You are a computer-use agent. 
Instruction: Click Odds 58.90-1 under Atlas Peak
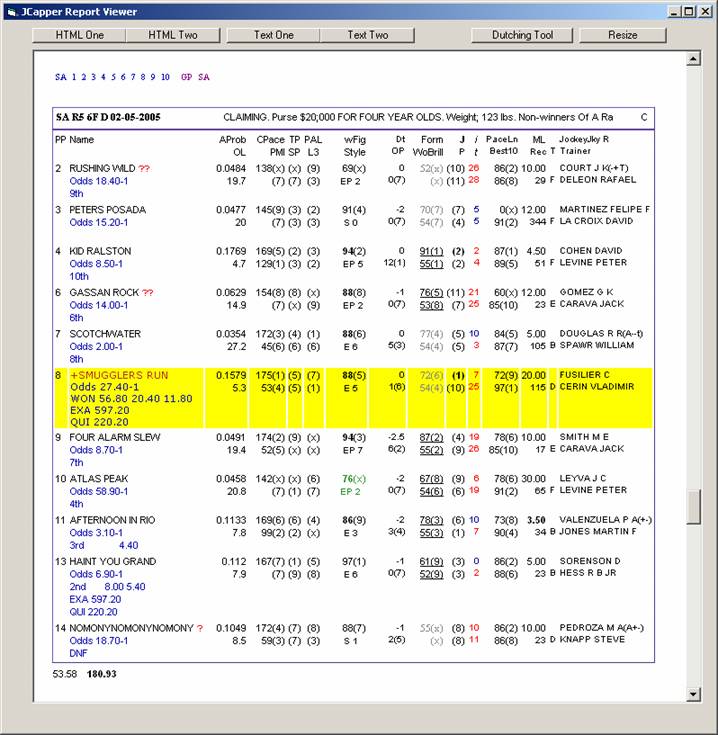pos(99,491)
